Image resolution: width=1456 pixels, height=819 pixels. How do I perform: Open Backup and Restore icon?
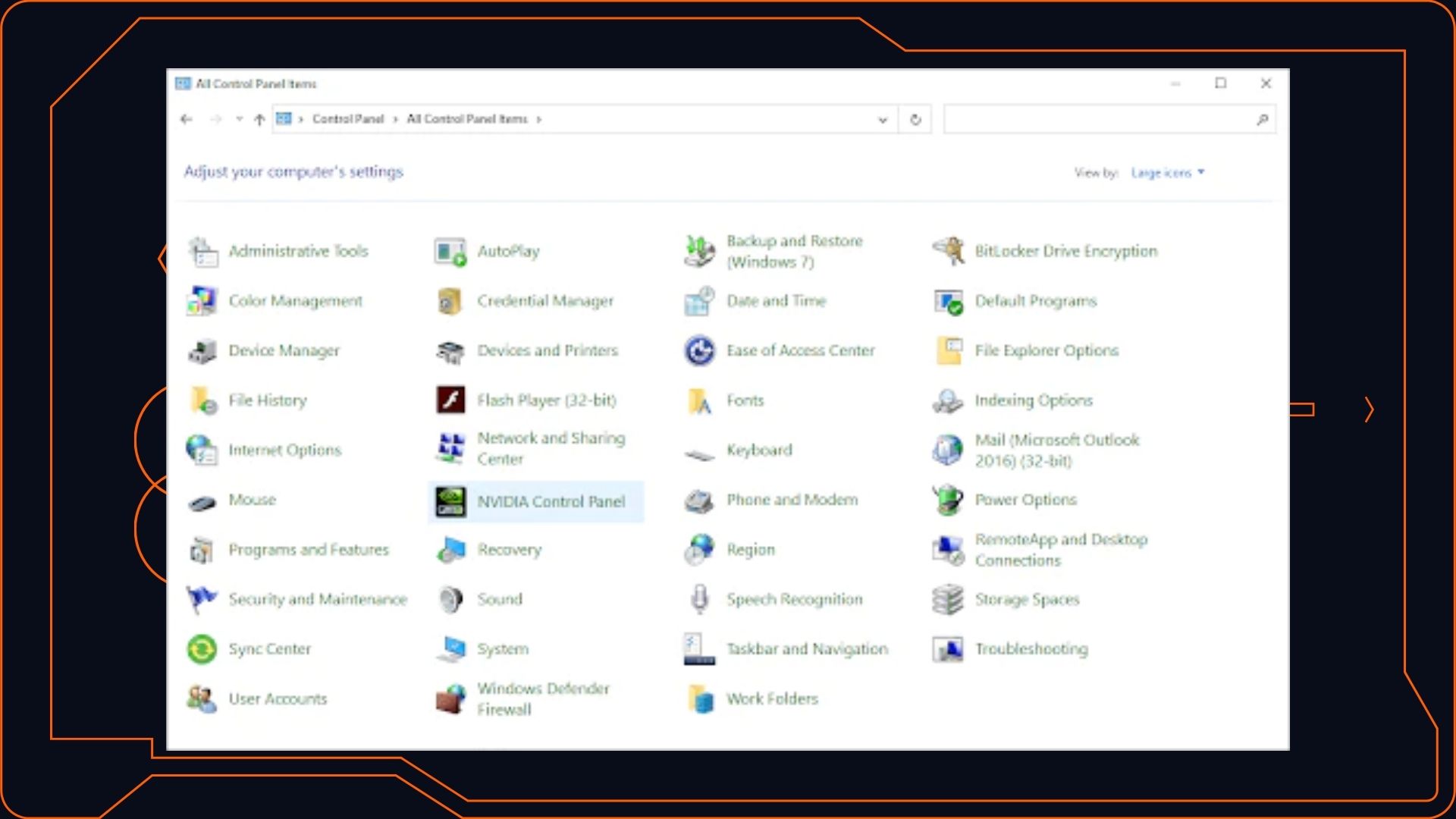click(699, 252)
